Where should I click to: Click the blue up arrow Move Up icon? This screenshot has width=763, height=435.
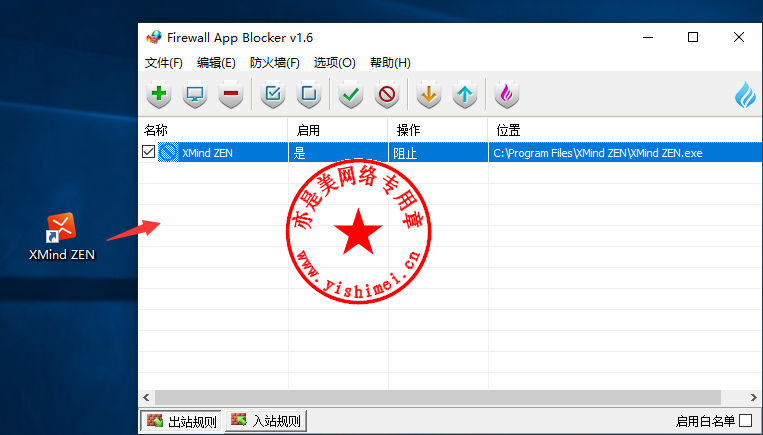(x=465, y=94)
